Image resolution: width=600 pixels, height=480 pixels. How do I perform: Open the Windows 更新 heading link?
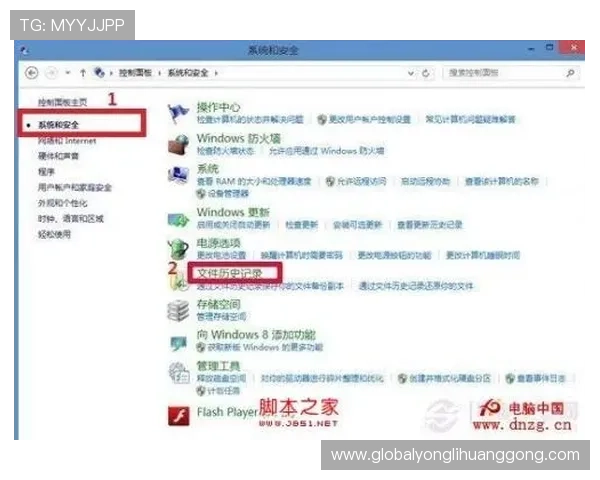[233, 212]
